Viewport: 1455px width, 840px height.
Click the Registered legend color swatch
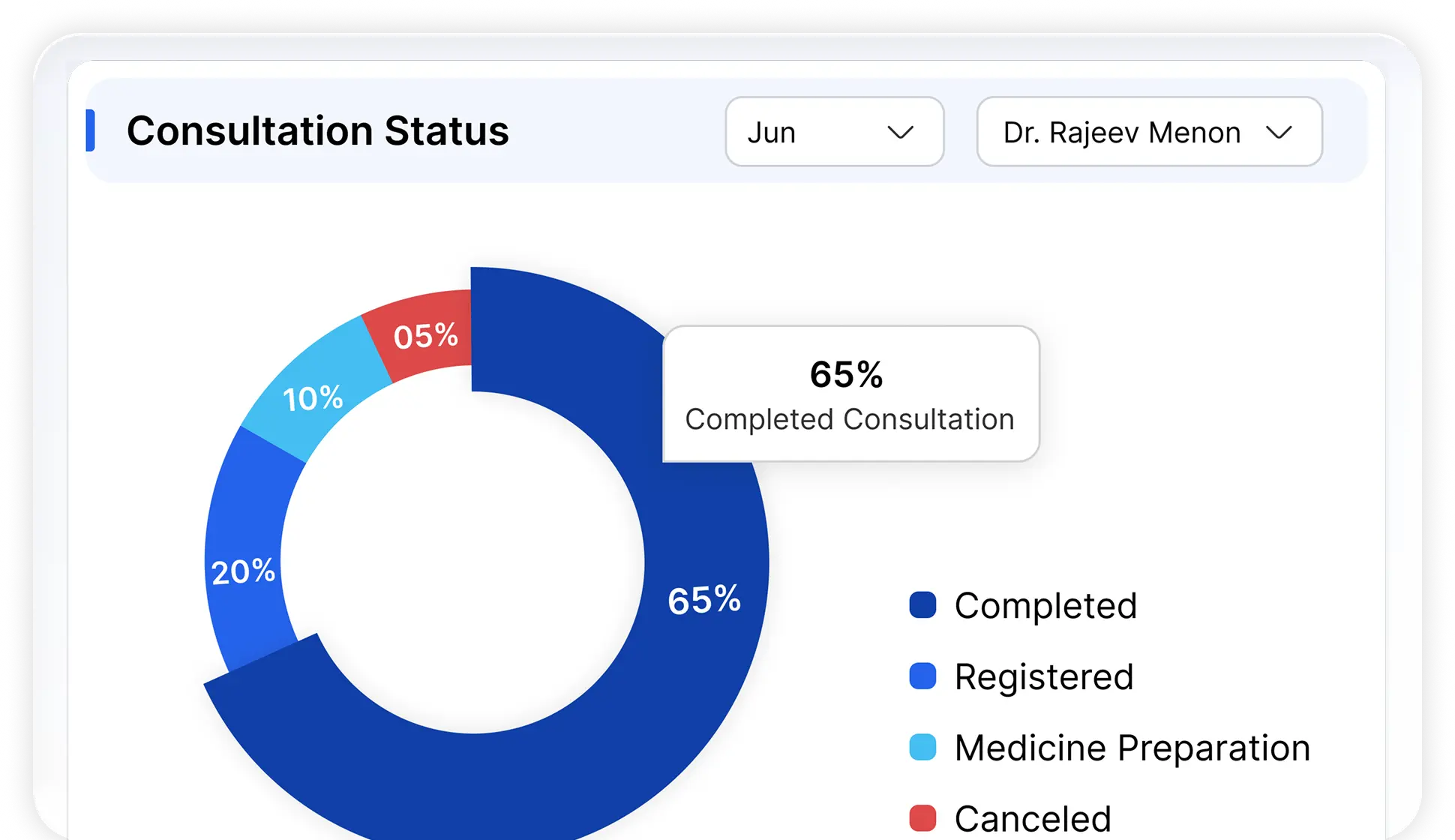pyautogui.click(x=922, y=676)
